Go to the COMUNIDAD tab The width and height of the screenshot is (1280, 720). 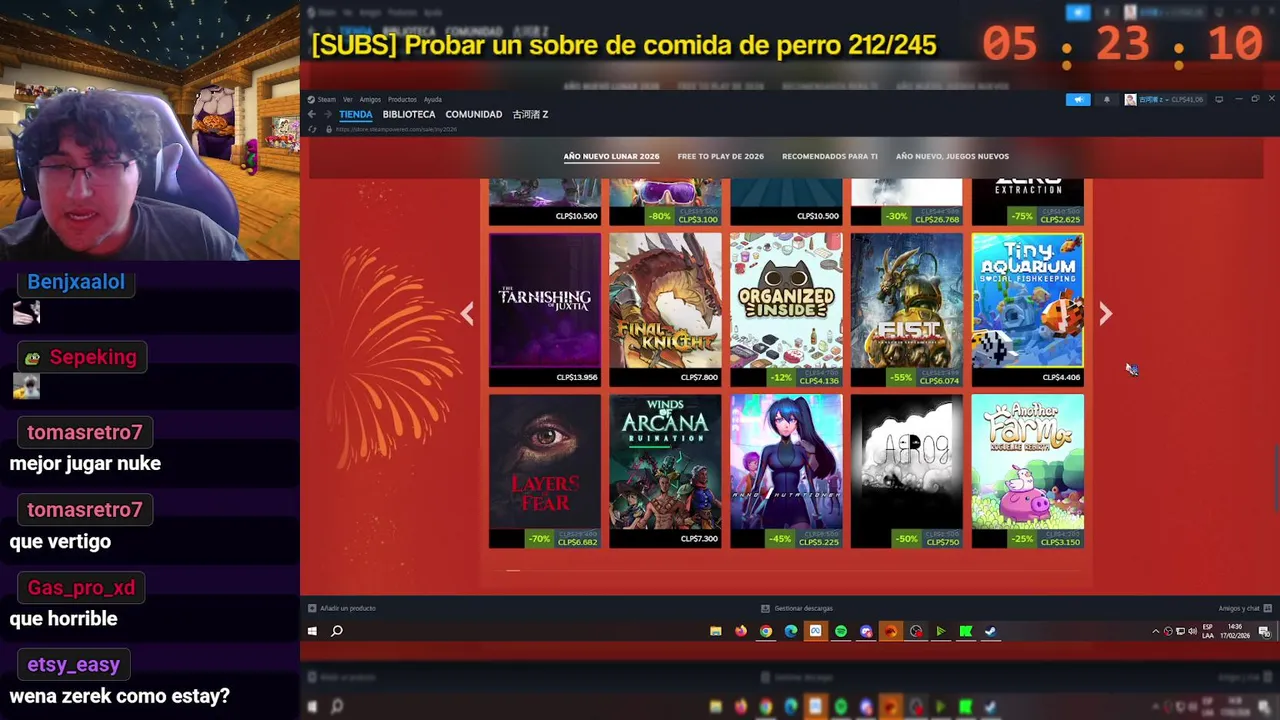coord(473,114)
